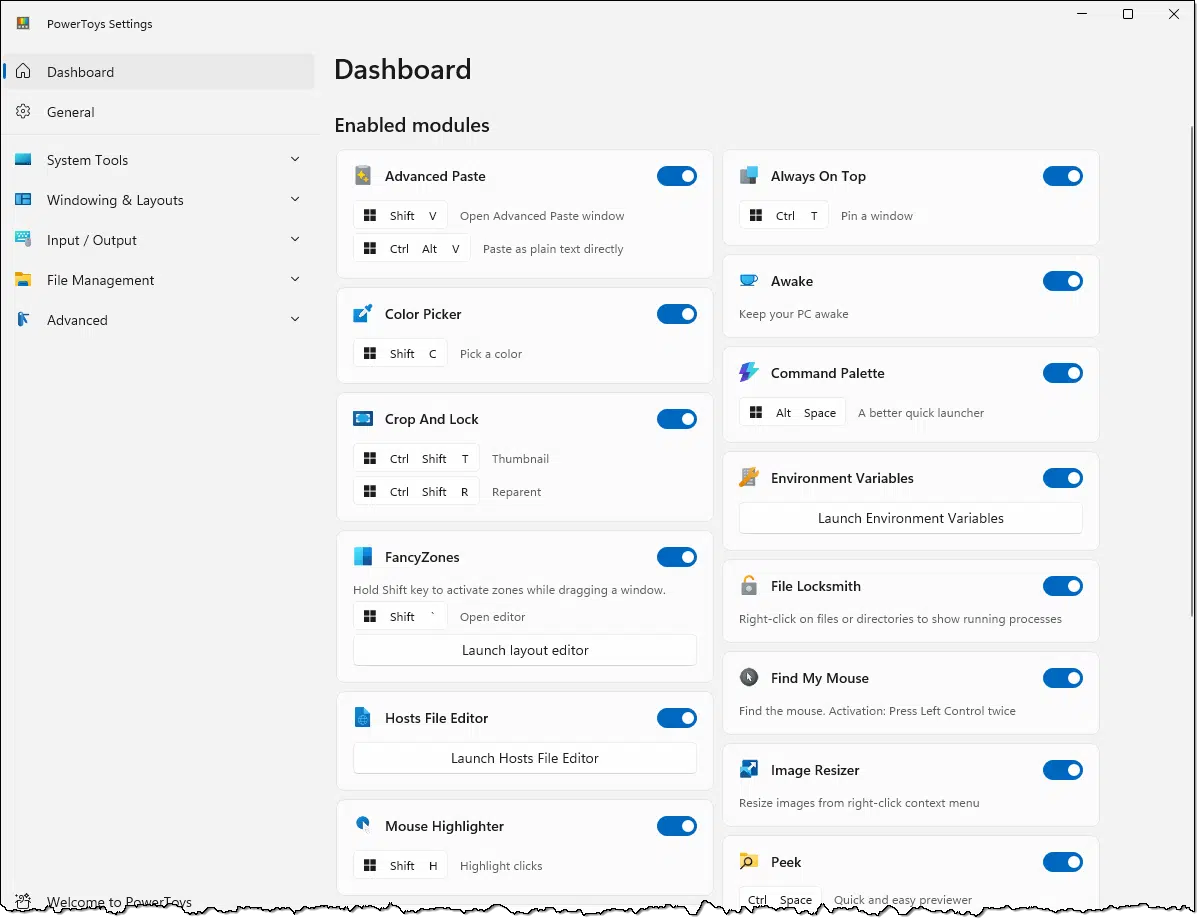Screen dimensions: 1200x923
Task: Click the General gear icon in sidebar
Action: [24, 112]
